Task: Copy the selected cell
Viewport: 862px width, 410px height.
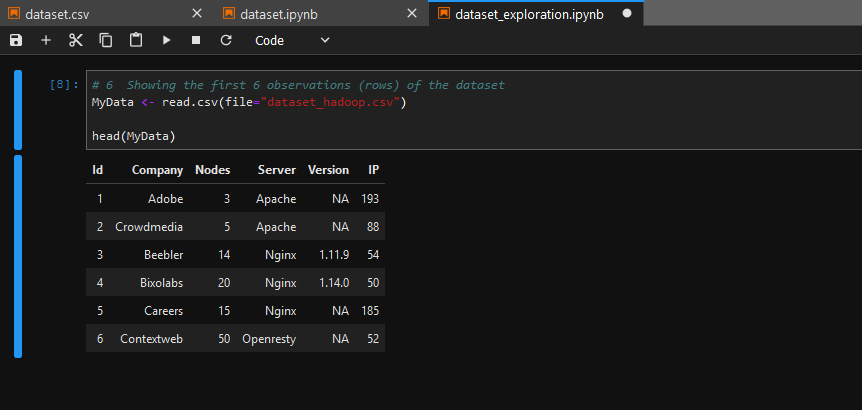Action: coord(106,40)
